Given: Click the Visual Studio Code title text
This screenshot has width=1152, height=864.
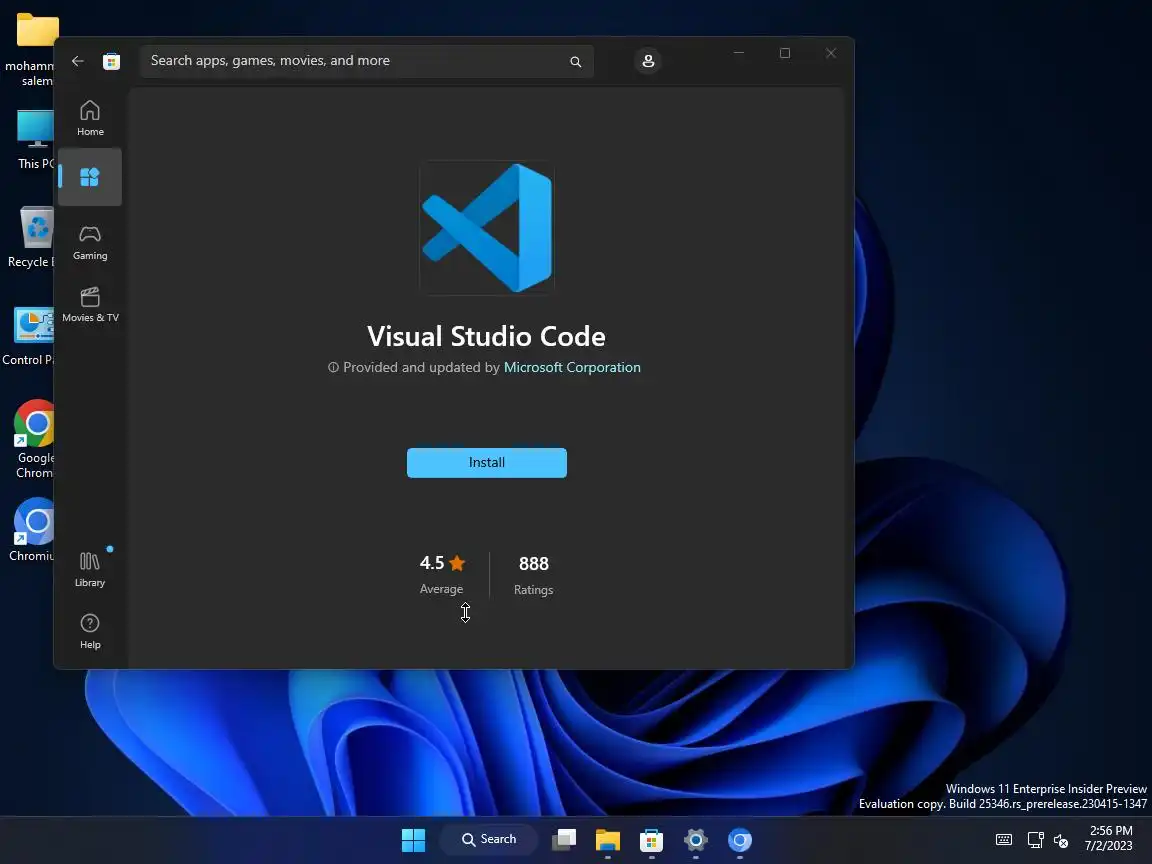Looking at the screenshot, I should pos(486,336).
